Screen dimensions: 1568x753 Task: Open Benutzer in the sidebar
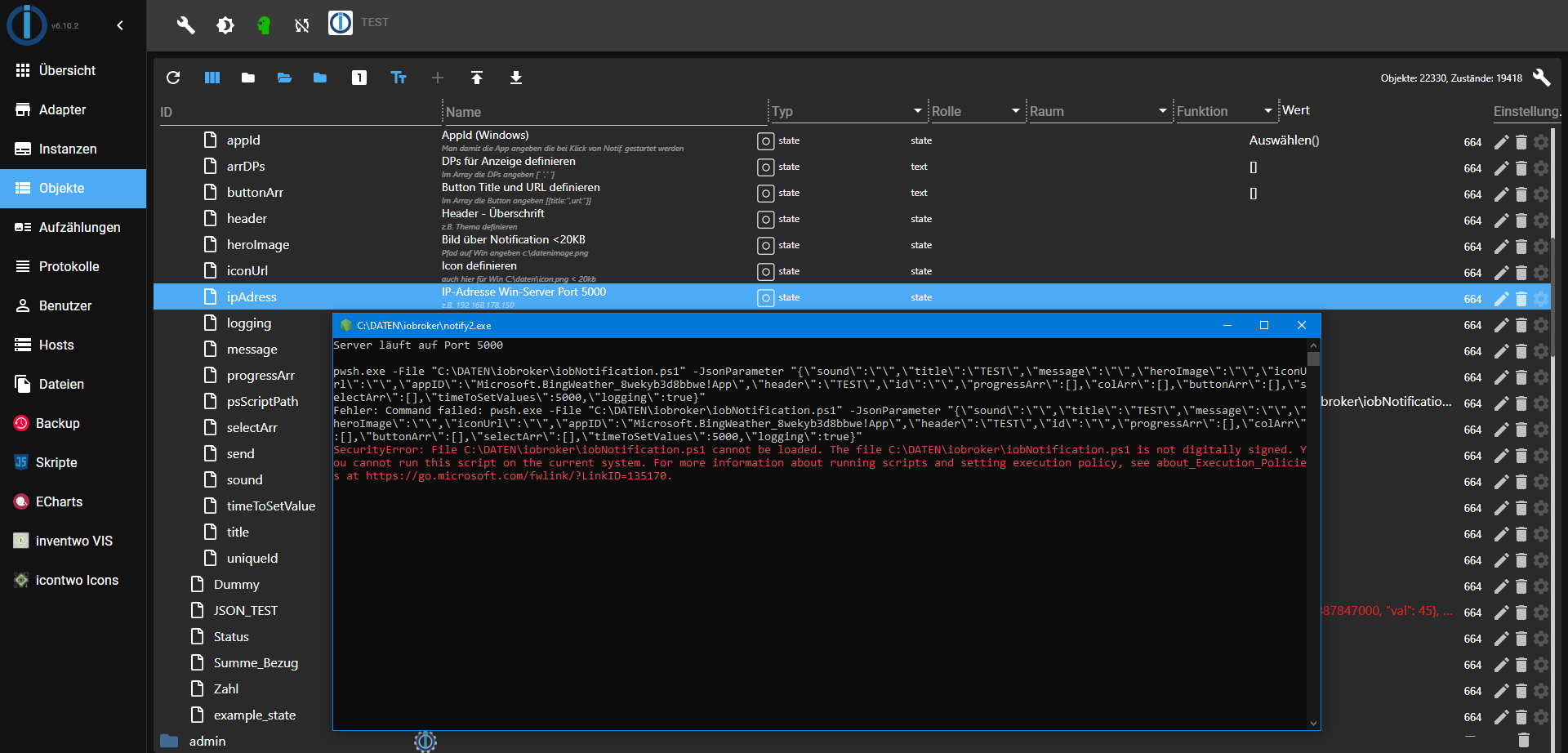pos(73,305)
